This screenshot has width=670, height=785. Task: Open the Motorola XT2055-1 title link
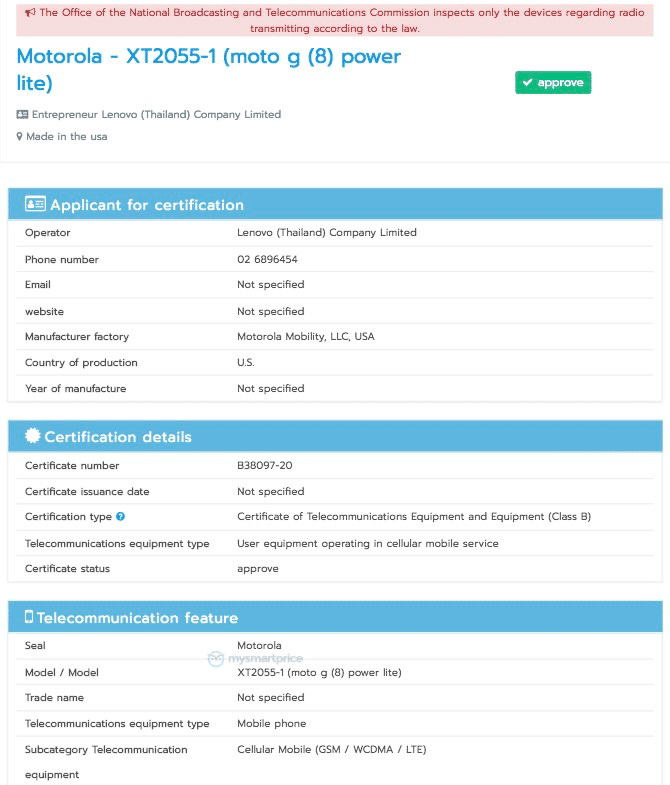point(208,69)
